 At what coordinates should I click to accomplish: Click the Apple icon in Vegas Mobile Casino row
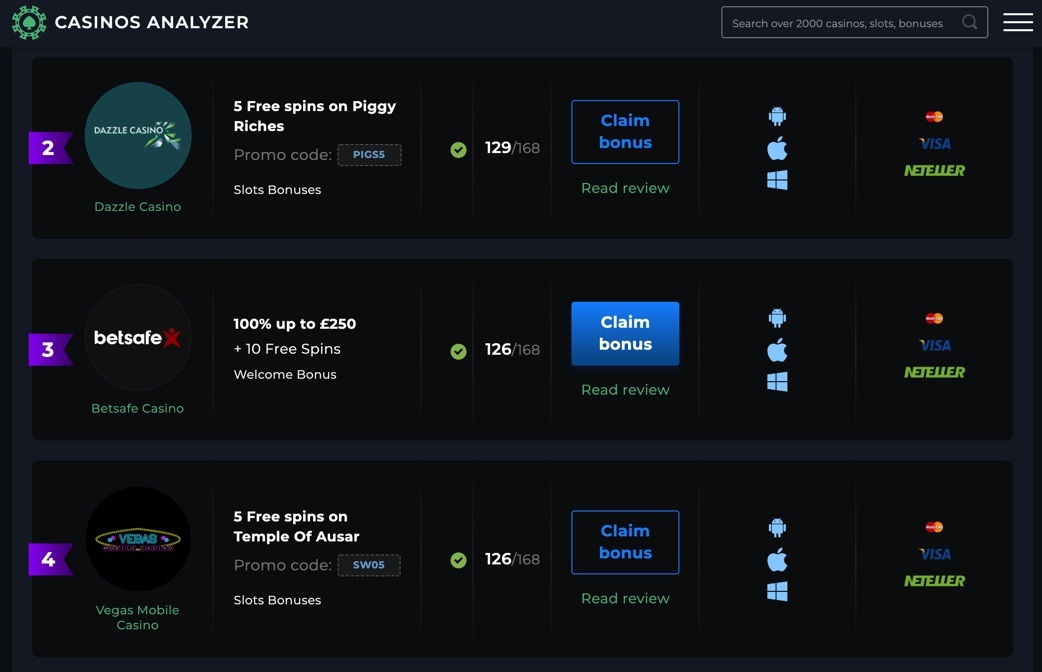tap(777, 560)
